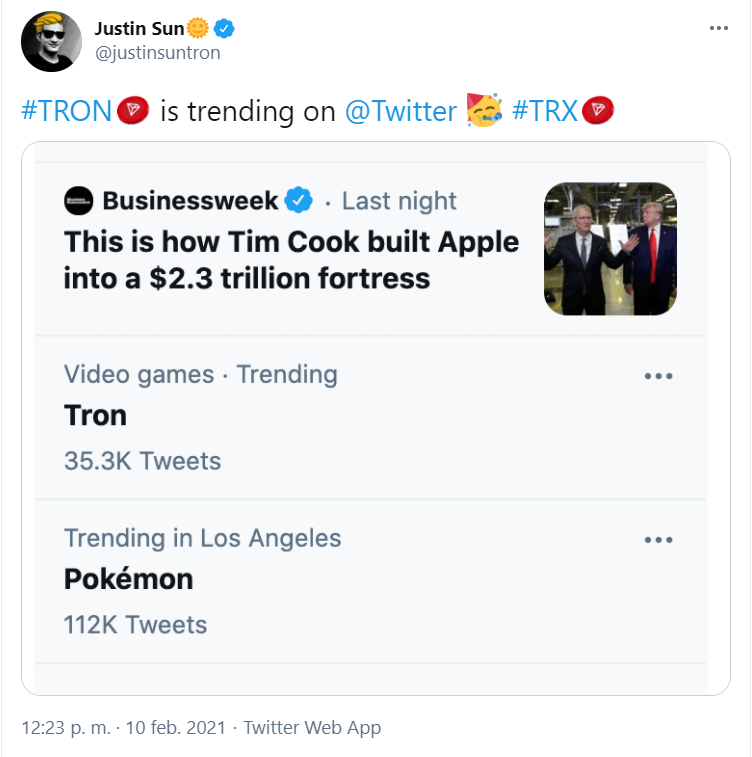Select the Tron trending topic
This screenshot has width=752, height=757.
point(96,415)
